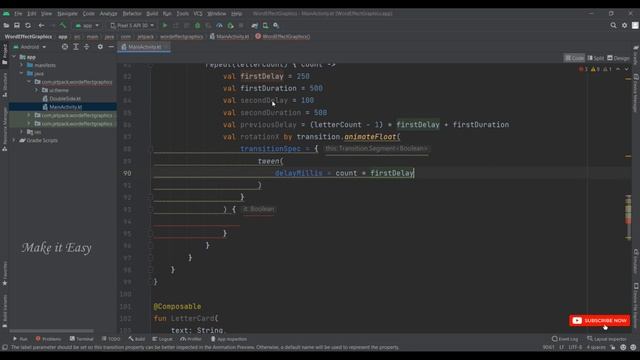Open Profiler tool window button
Screen dimensions: 640x360
click(x=191, y=339)
